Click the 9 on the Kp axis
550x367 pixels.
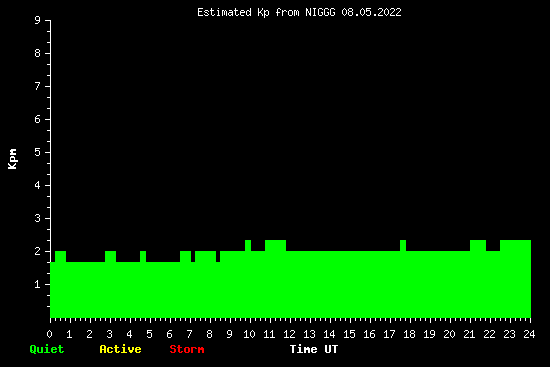click(x=38, y=20)
